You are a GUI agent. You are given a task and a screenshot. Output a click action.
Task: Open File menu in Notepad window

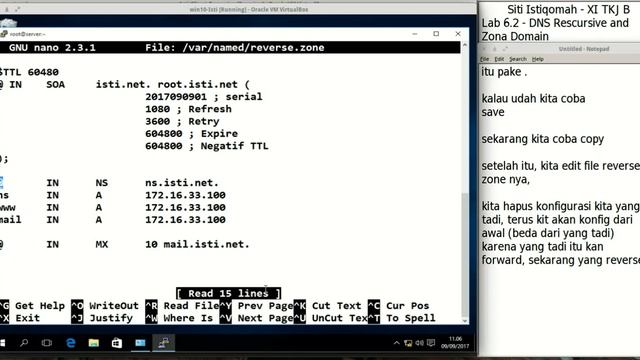click(484, 59)
